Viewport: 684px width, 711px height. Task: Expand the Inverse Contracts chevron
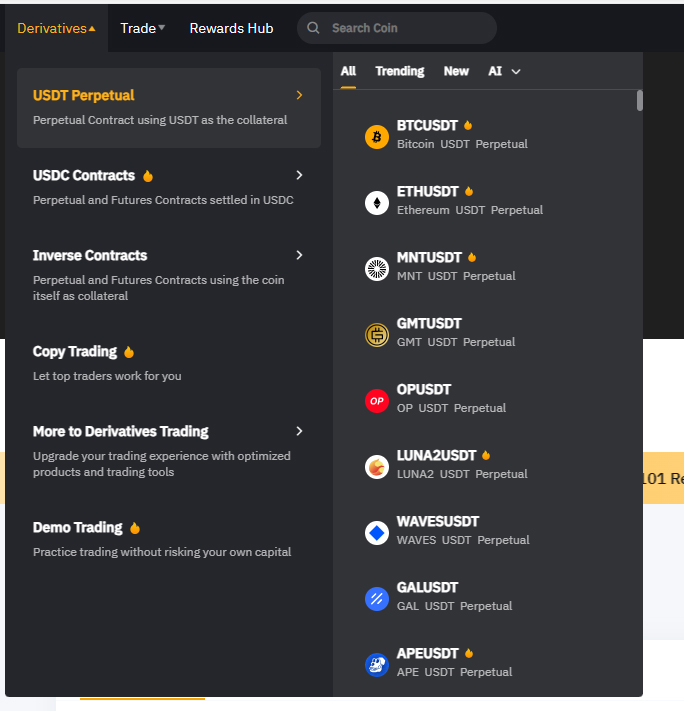click(299, 255)
